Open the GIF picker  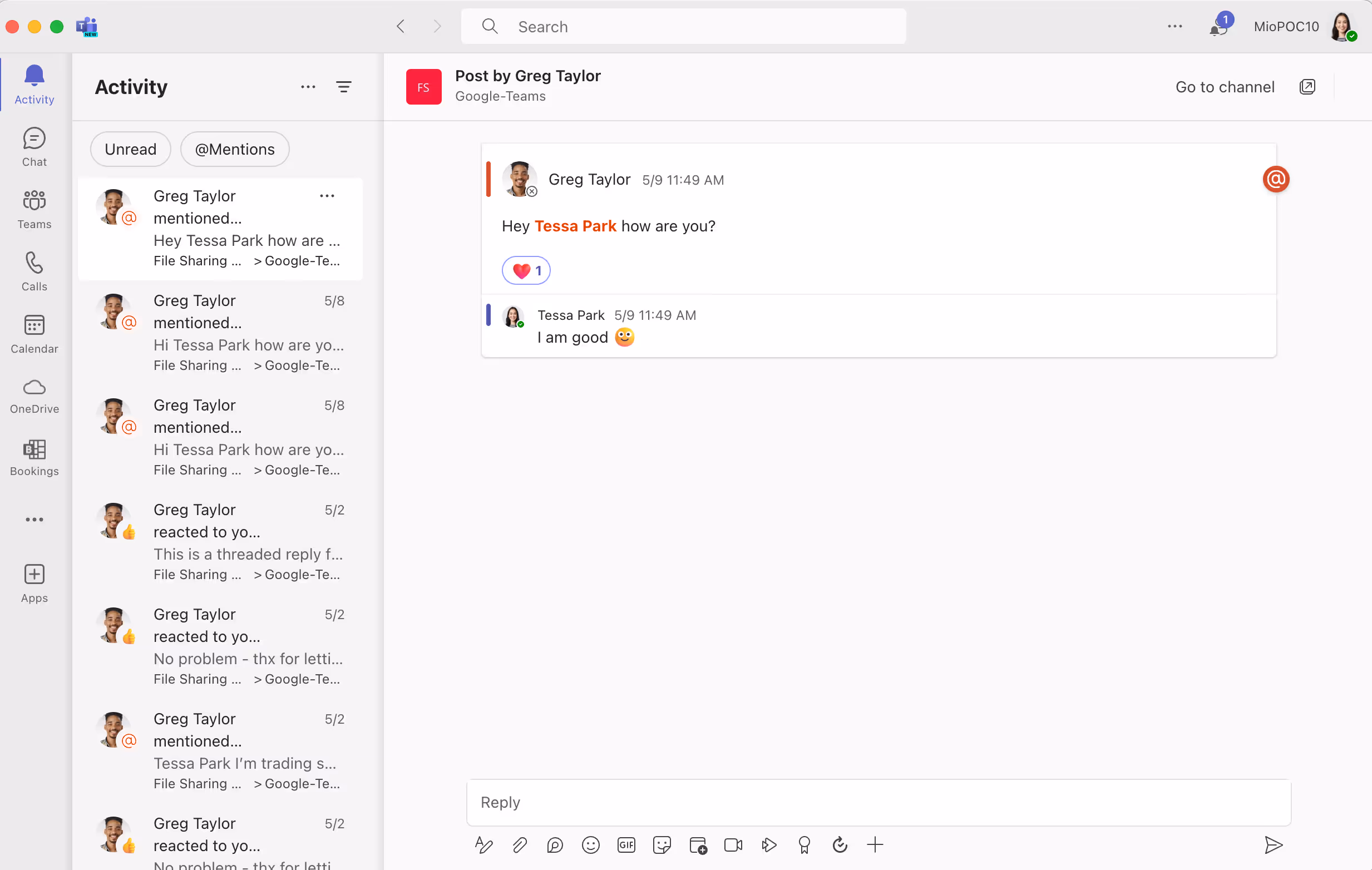[625, 845]
